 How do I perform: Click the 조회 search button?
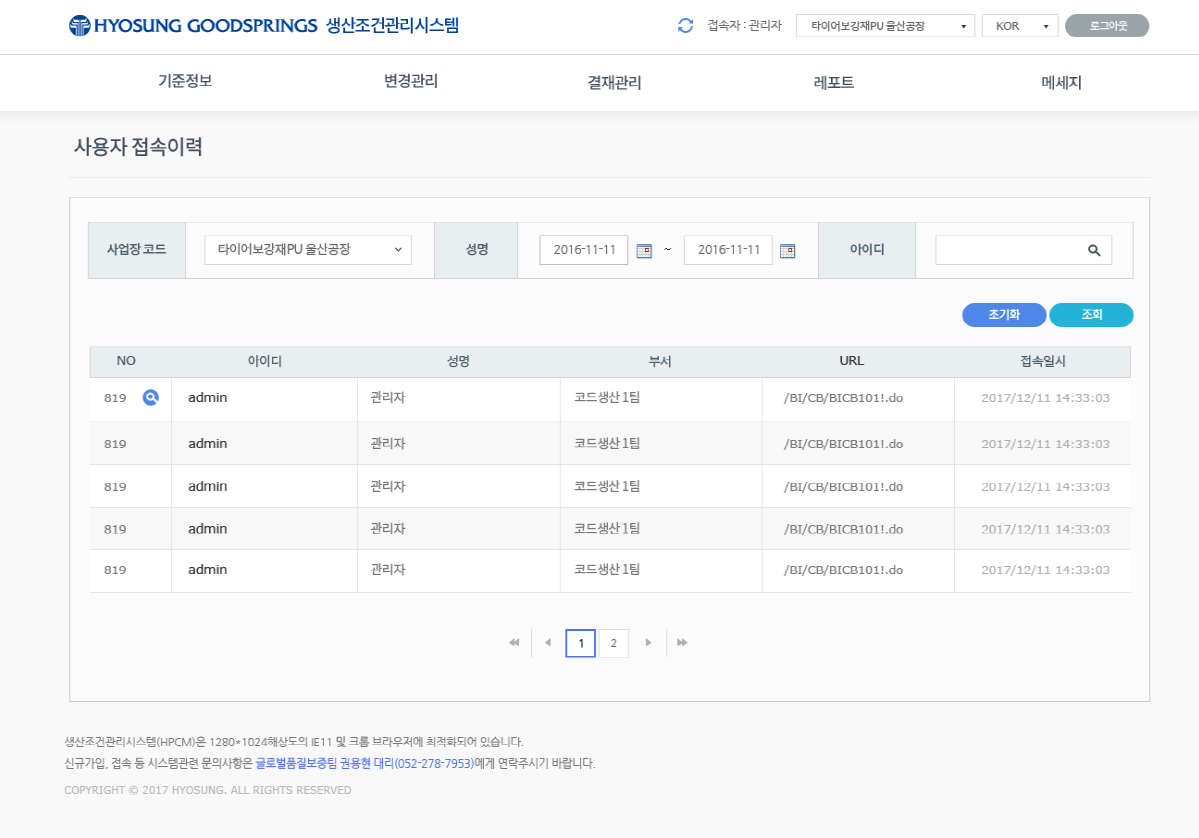click(x=1090, y=314)
